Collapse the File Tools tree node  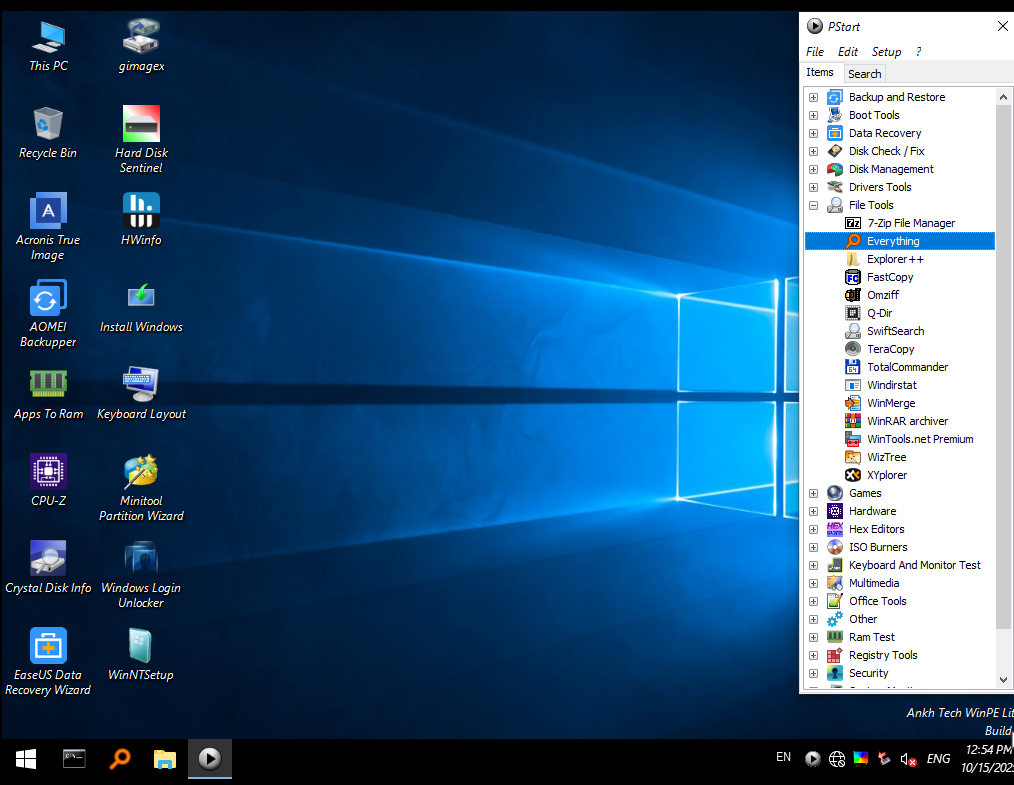(x=813, y=205)
